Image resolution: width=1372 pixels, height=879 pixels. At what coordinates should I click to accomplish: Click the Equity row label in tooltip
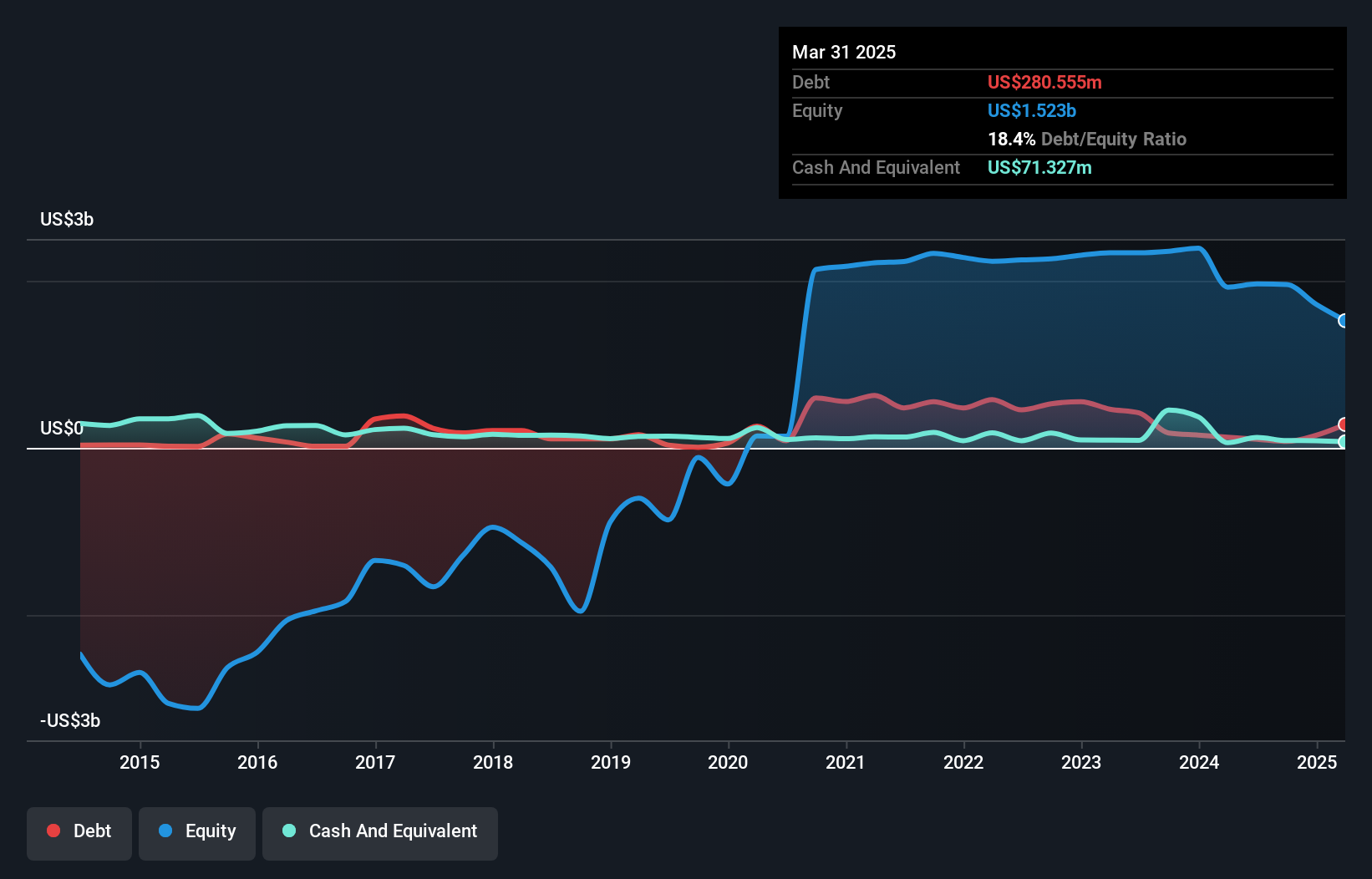click(817, 110)
